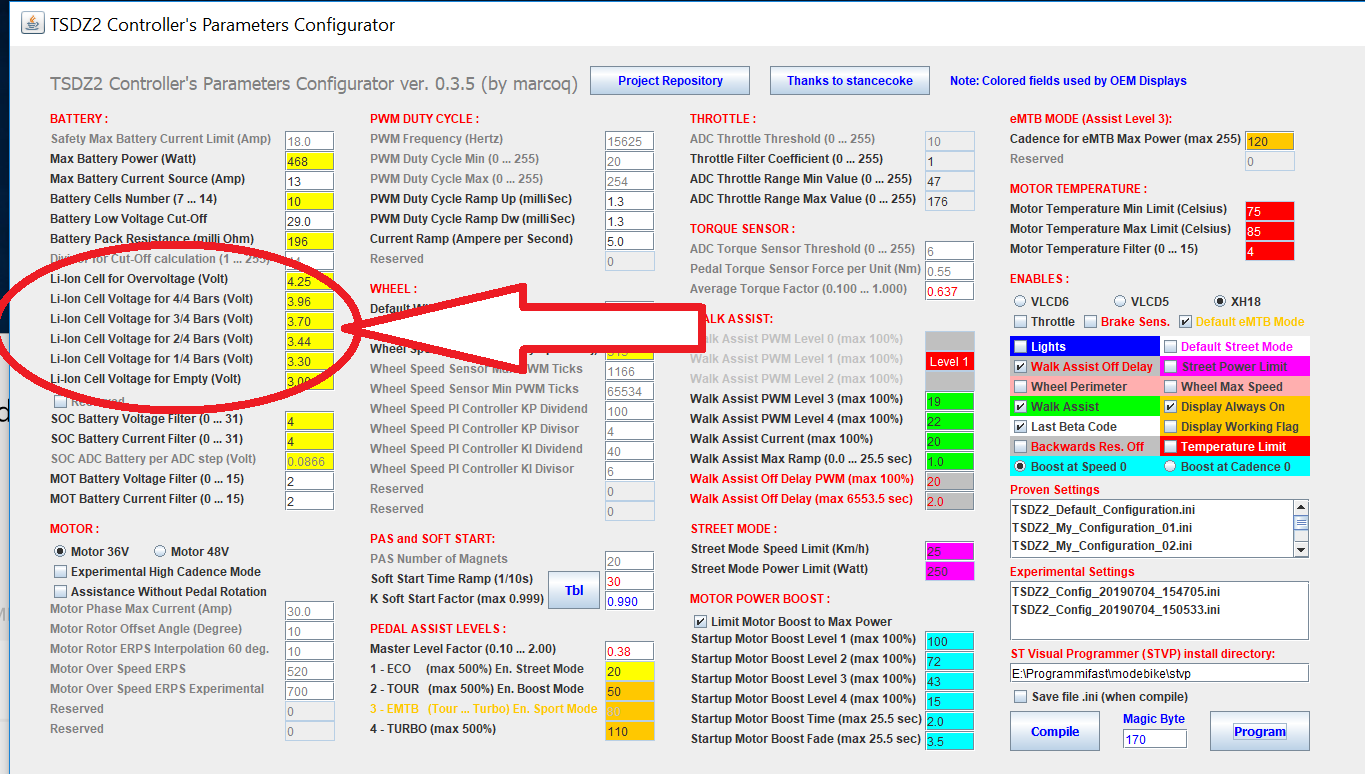This screenshot has width=1365, height=774.
Task: Click the Compile button
Action: 1055,731
